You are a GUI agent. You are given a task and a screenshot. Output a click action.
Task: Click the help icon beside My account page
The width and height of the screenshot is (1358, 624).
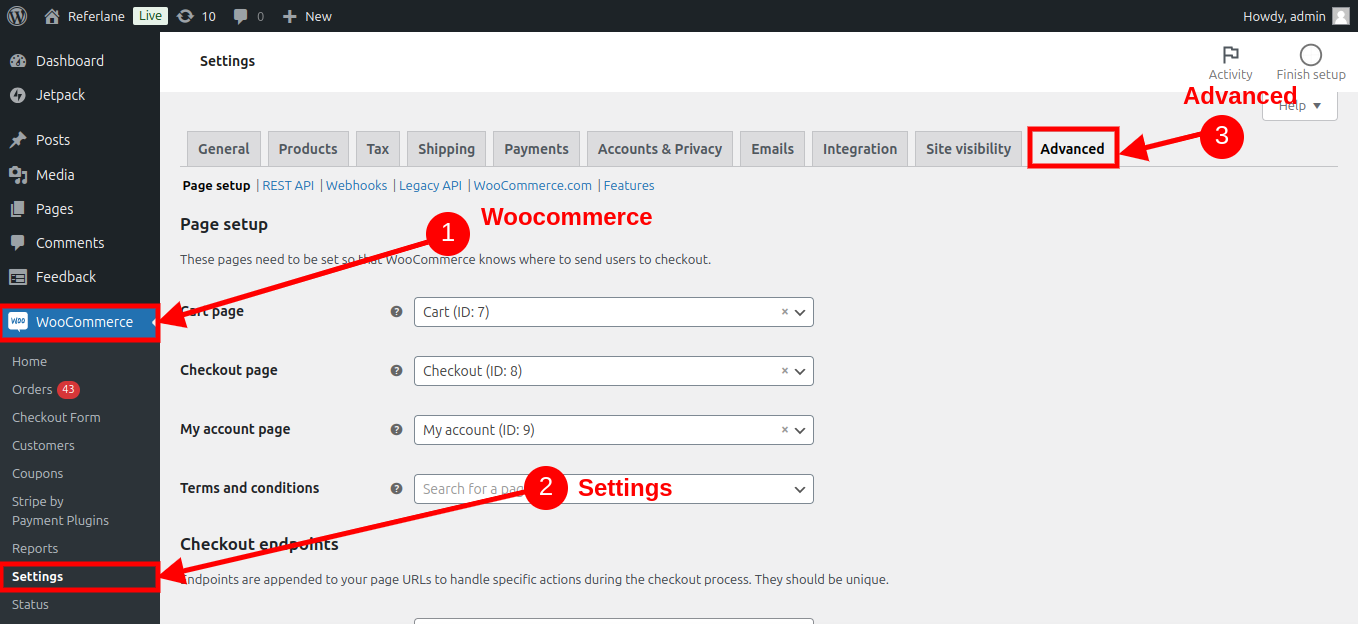396,429
